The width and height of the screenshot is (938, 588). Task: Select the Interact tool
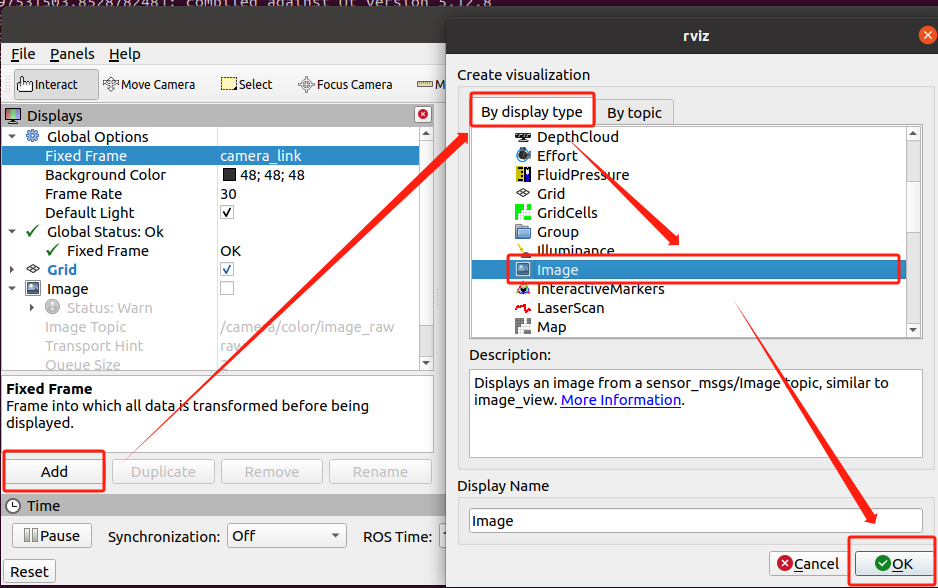[56, 84]
